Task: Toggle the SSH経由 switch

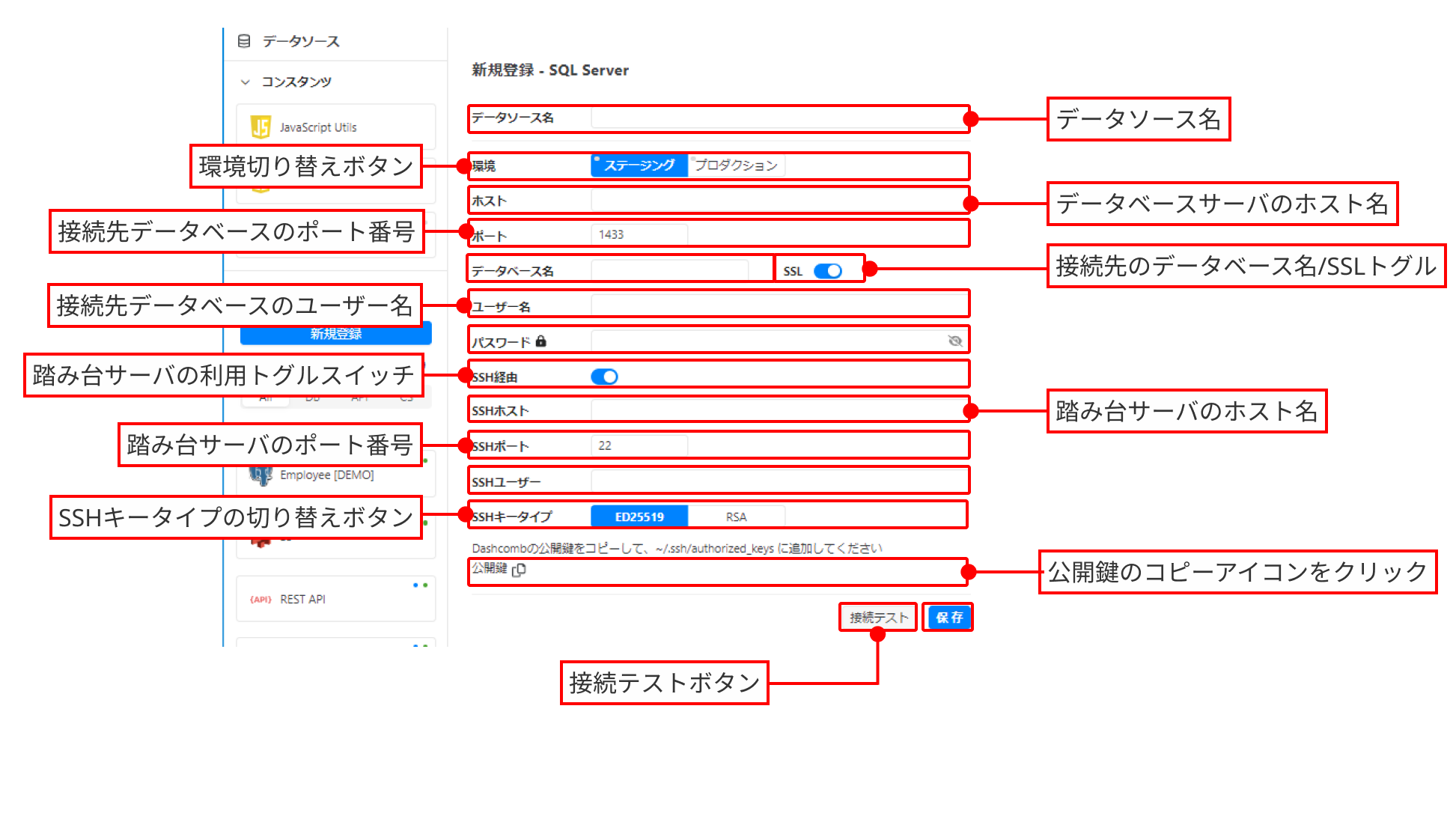Action: click(x=604, y=377)
